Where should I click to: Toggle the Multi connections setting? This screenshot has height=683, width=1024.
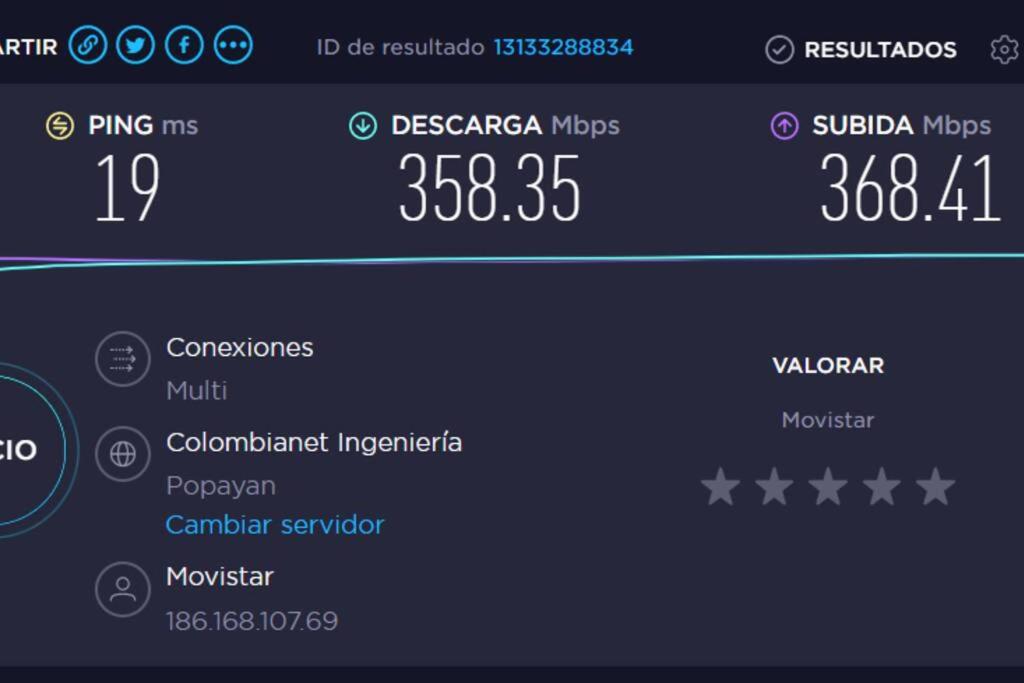point(197,390)
